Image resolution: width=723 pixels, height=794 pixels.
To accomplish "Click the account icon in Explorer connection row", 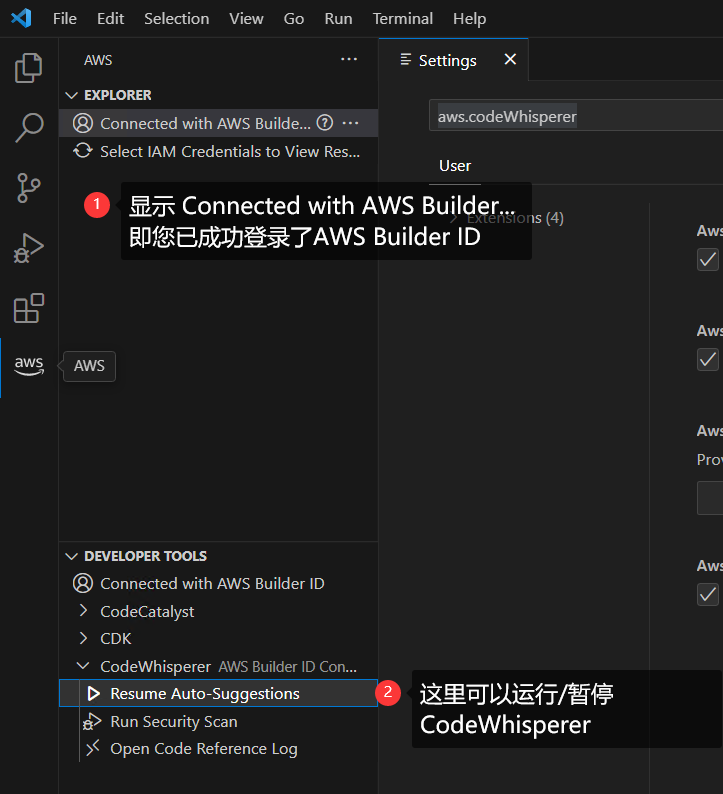I will pyautogui.click(x=83, y=123).
